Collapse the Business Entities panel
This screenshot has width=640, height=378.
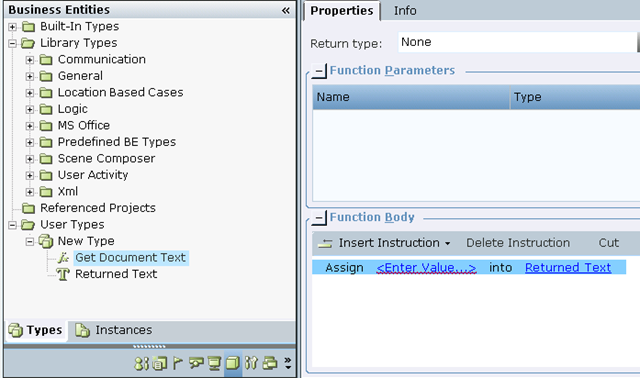point(286,10)
